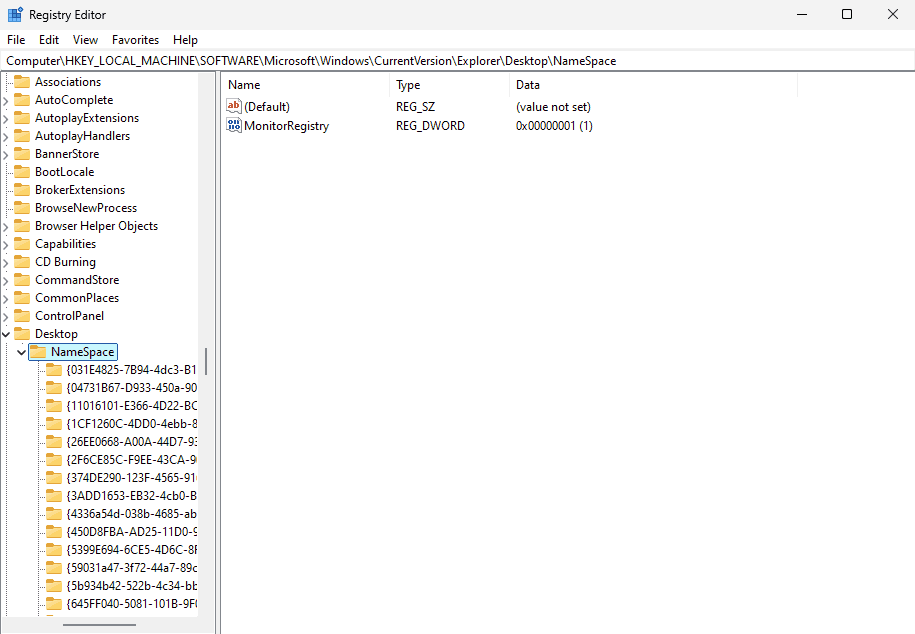Click the AutoplayExtensions folder icon
The width and height of the screenshot is (915, 634).
coord(22,118)
